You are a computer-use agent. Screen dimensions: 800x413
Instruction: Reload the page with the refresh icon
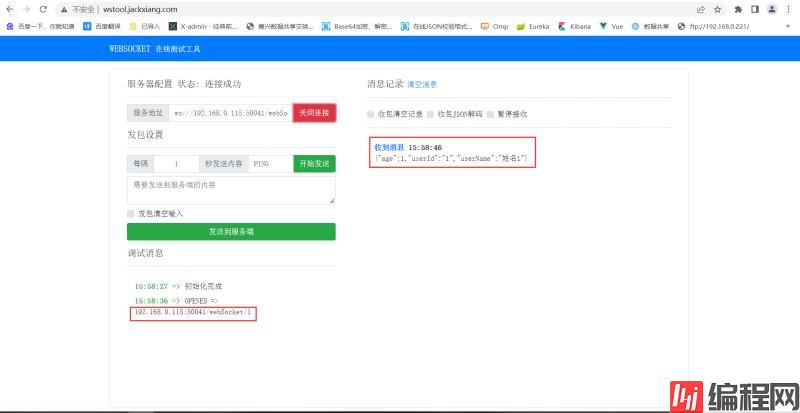click(x=43, y=9)
